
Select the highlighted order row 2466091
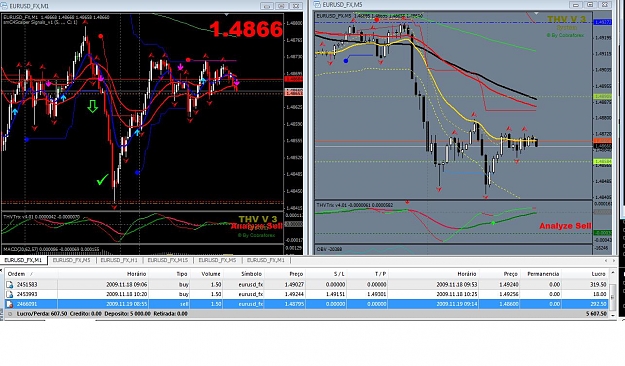pos(307,304)
